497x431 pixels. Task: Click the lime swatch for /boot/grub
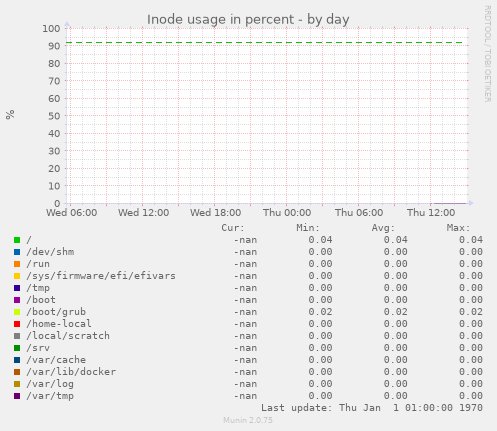pos(17,312)
